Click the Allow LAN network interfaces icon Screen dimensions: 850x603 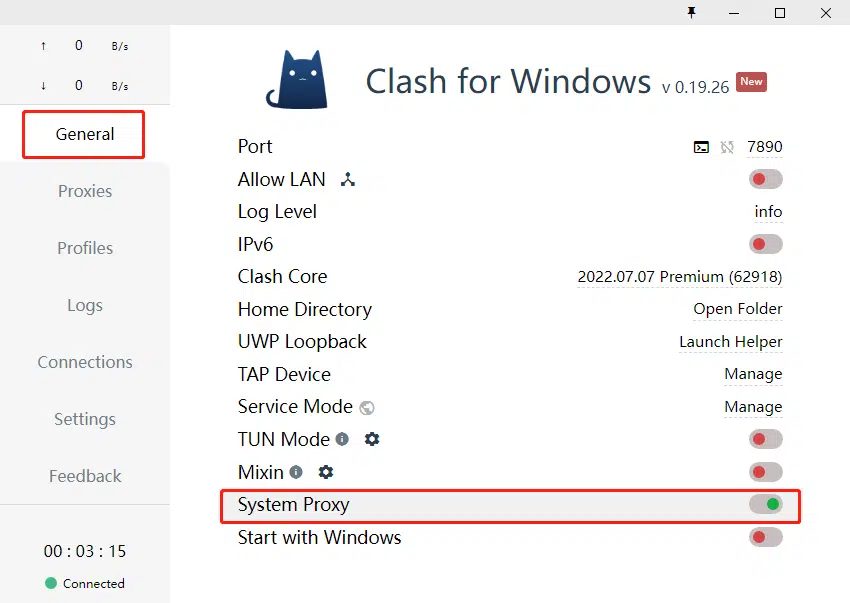click(348, 180)
